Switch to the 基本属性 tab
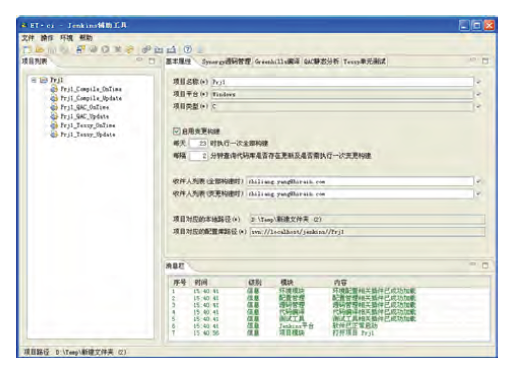 tap(179, 61)
